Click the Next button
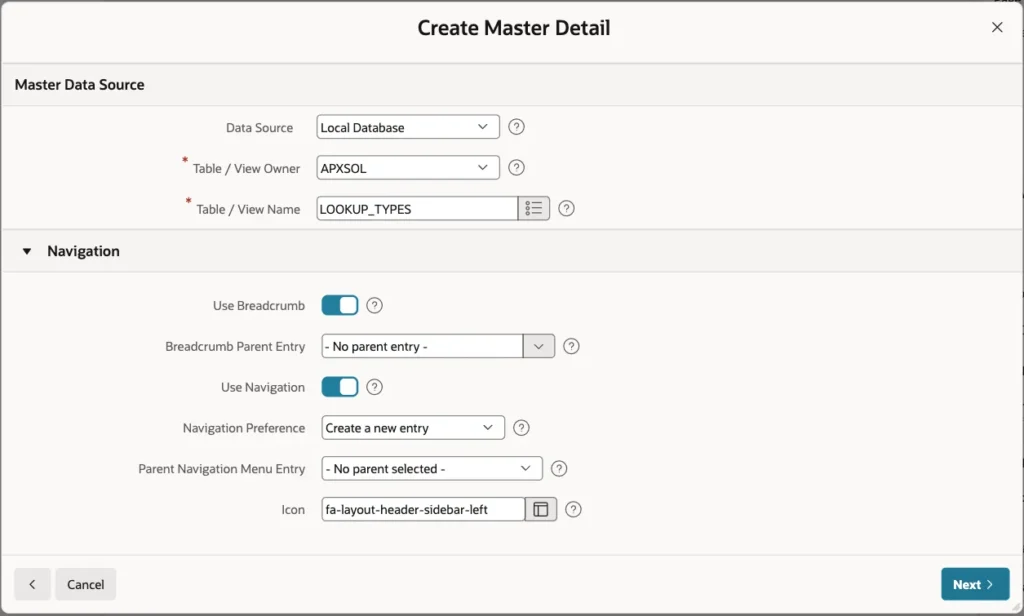 (975, 584)
